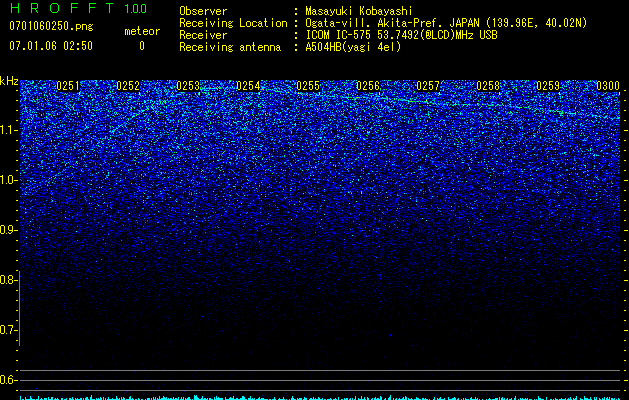Click the date 07.01.06 02:50
Viewport: 629px width, 400px height.
51,46
